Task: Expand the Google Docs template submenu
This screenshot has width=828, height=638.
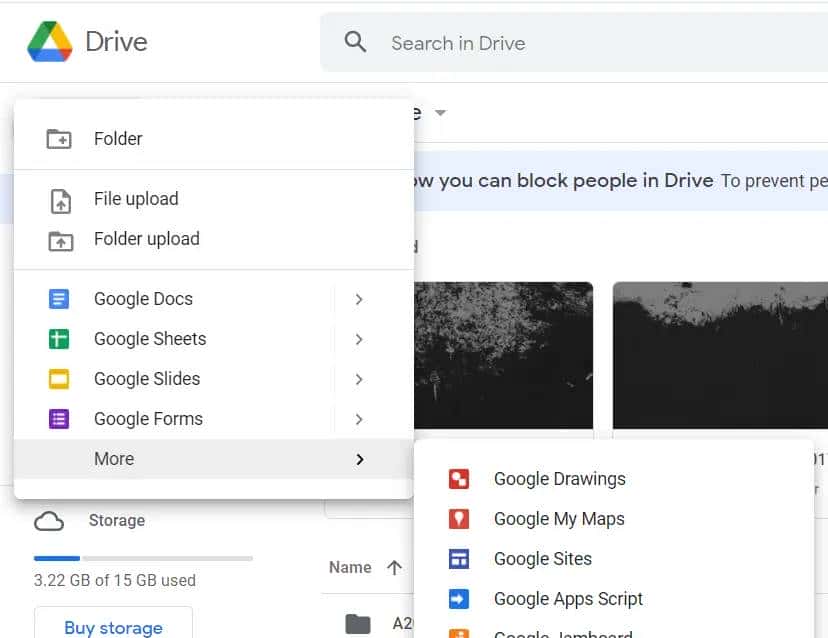Action: click(359, 298)
